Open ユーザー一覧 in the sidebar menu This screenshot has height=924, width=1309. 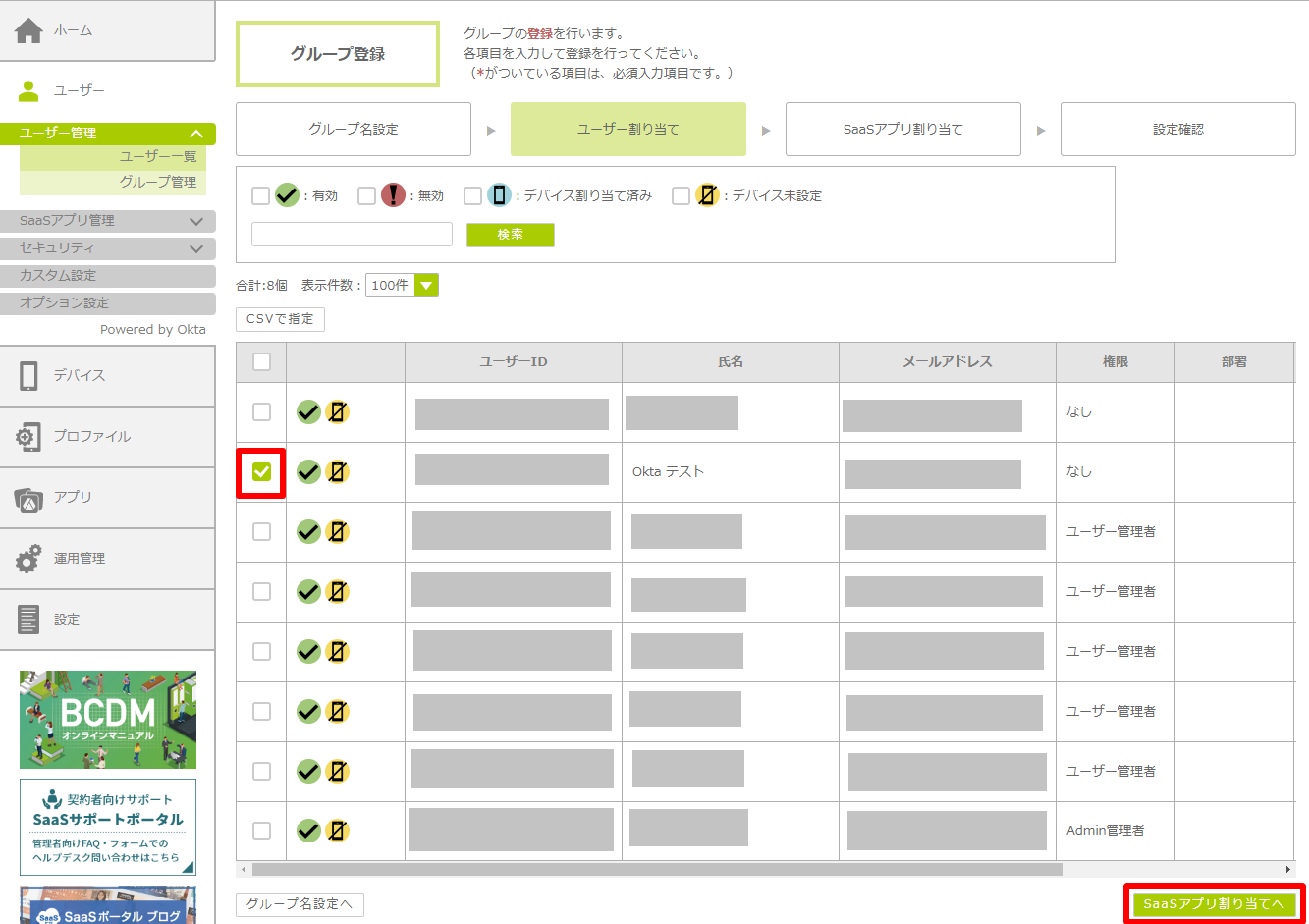[x=157, y=157]
